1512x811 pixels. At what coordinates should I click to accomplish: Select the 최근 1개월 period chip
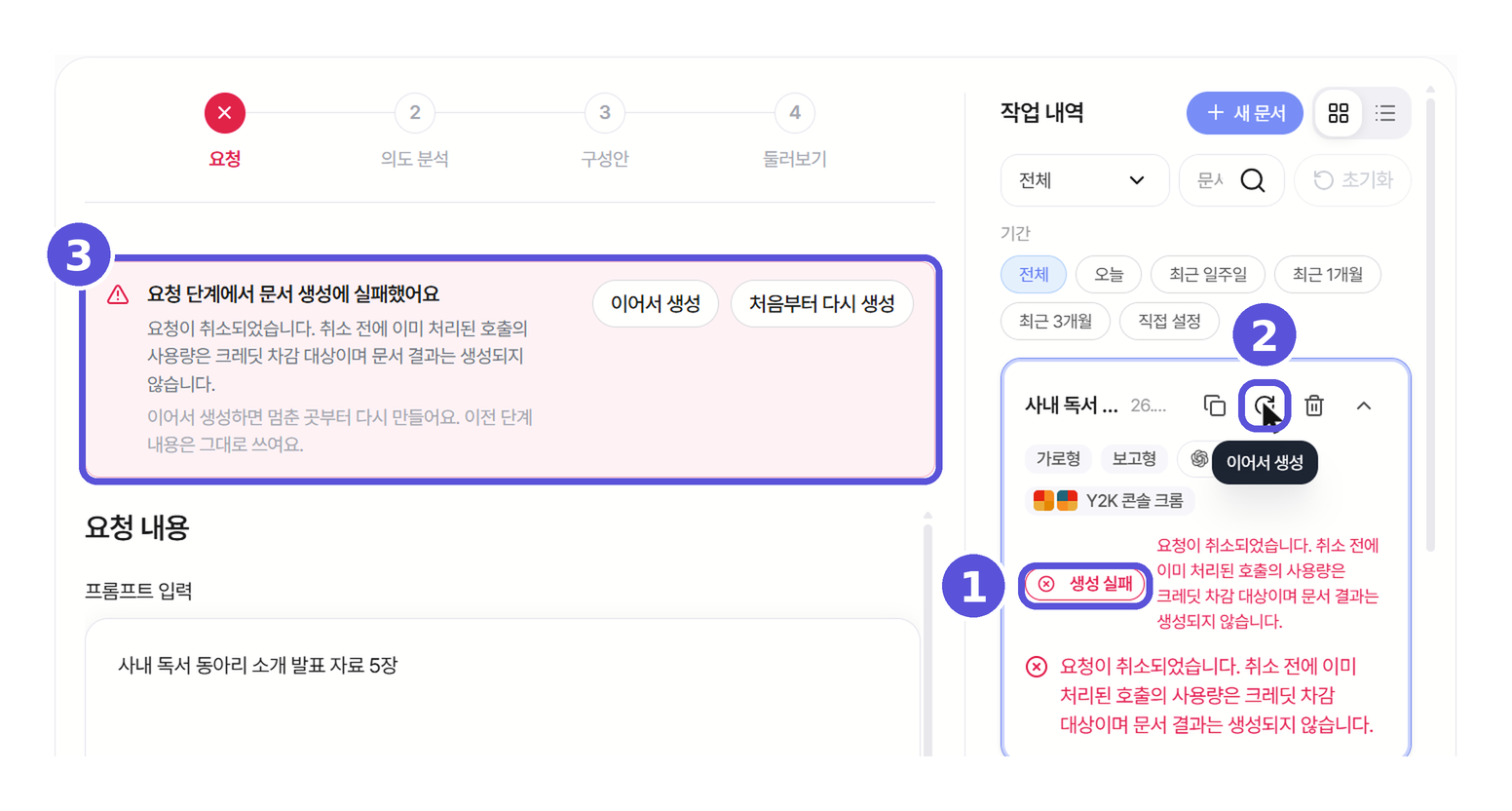click(x=1327, y=275)
